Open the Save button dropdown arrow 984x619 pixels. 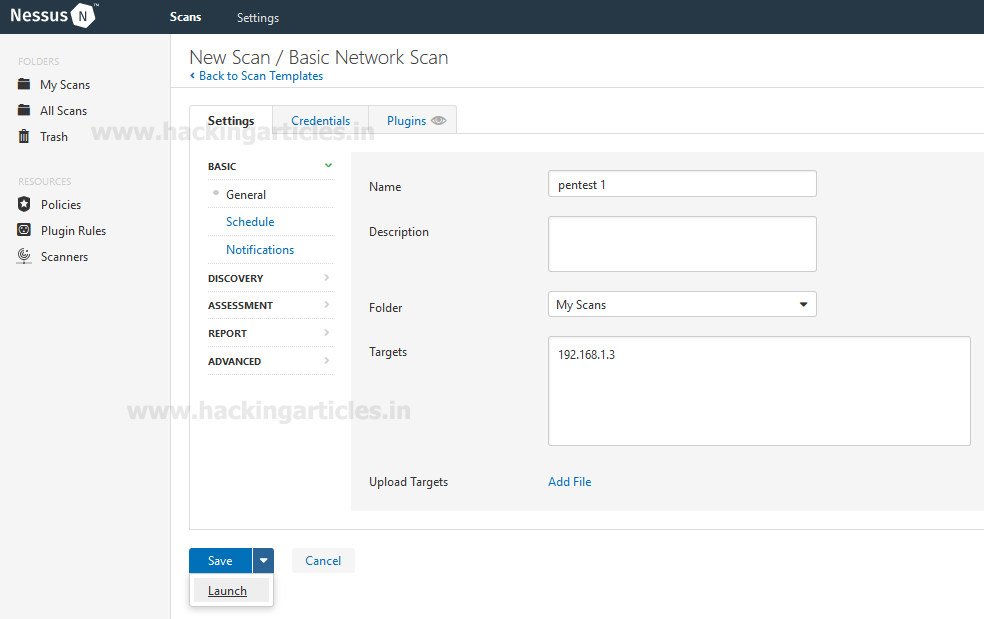(263, 561)
